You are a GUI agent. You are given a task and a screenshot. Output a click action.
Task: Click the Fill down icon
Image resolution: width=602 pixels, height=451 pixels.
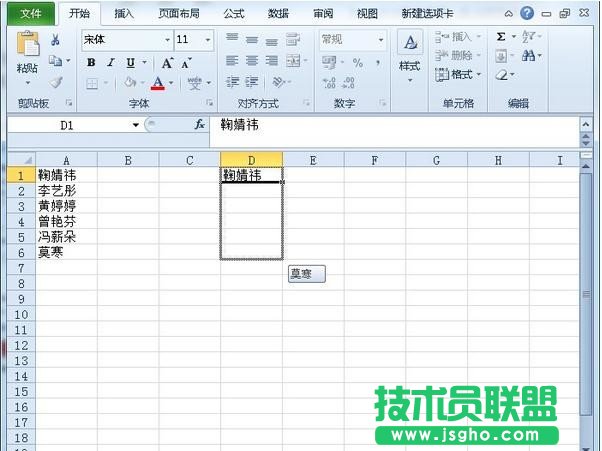[x=501, y=56]
